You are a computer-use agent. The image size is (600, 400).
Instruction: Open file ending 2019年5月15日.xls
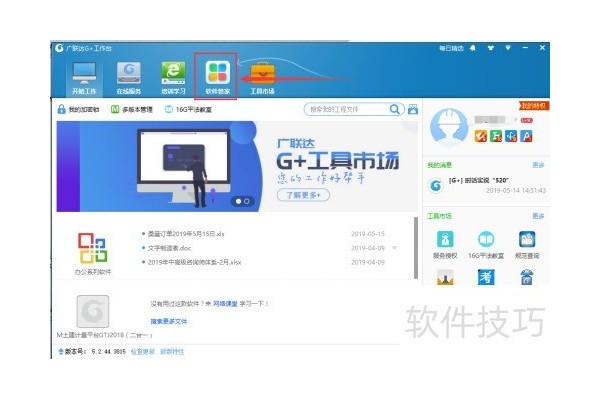point(186,234)
